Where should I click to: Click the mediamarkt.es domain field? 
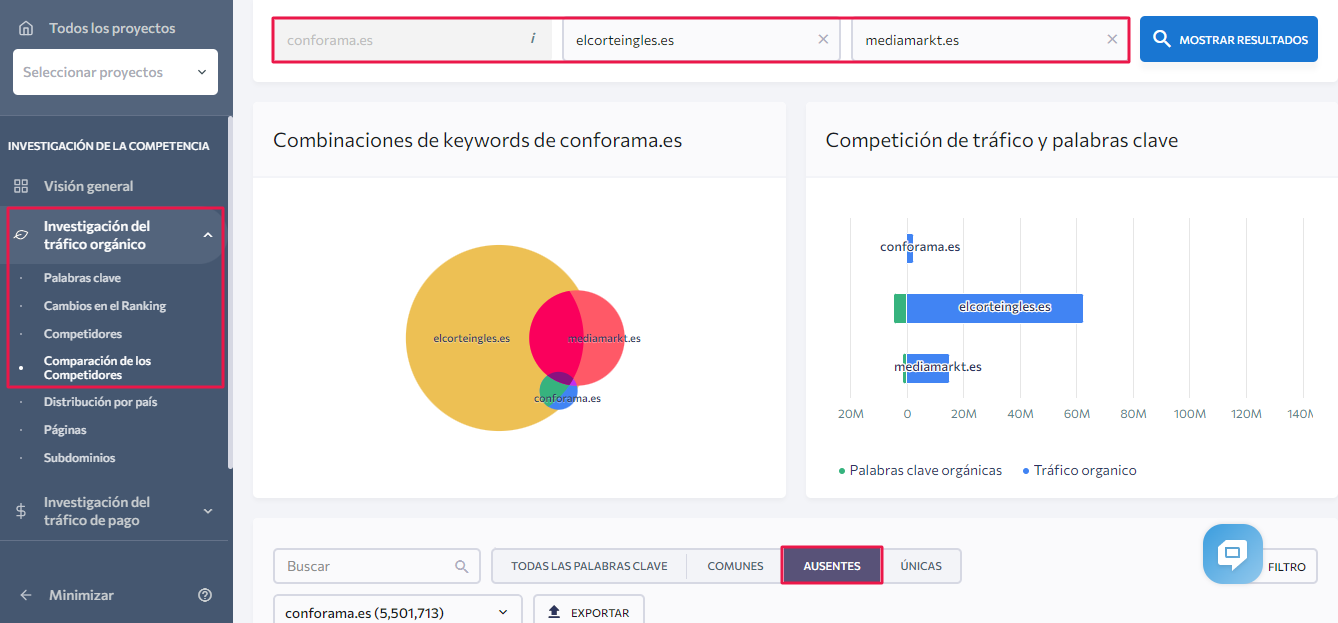tap(990, 40)
